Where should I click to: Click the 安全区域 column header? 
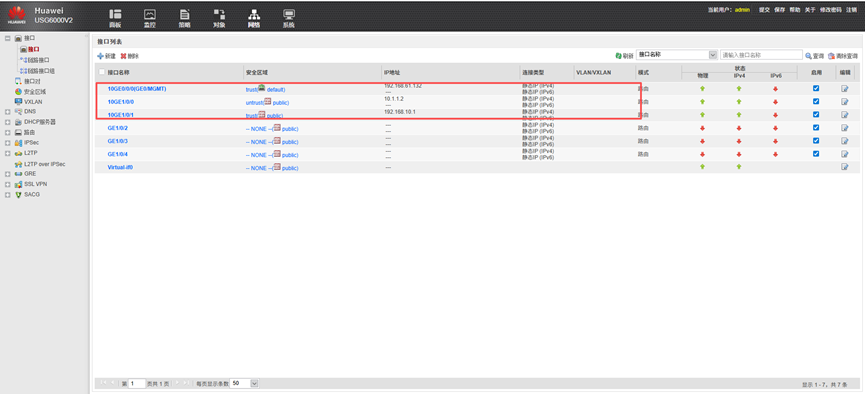257,72
